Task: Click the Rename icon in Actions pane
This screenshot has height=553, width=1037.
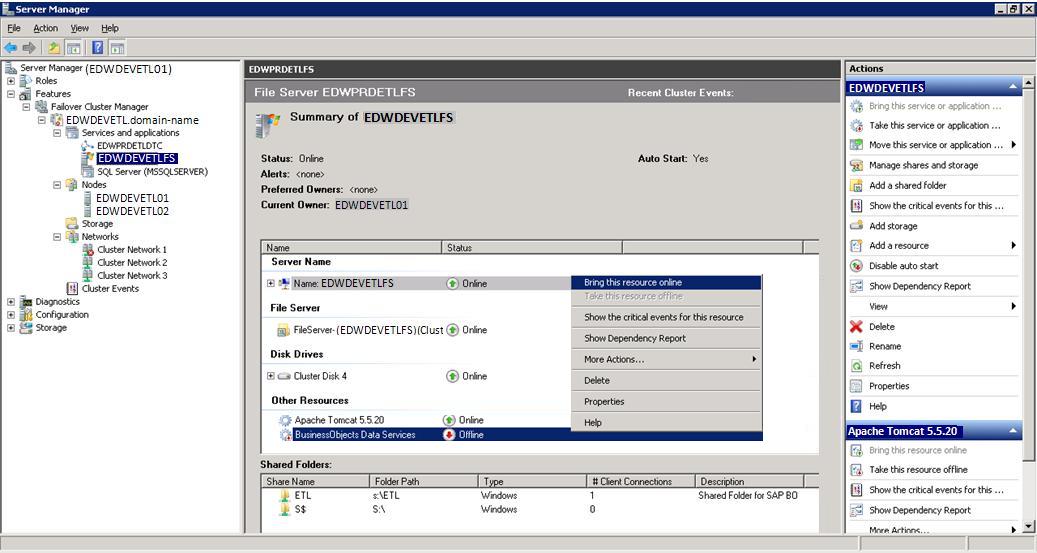Action: click(x=856, y=346)
